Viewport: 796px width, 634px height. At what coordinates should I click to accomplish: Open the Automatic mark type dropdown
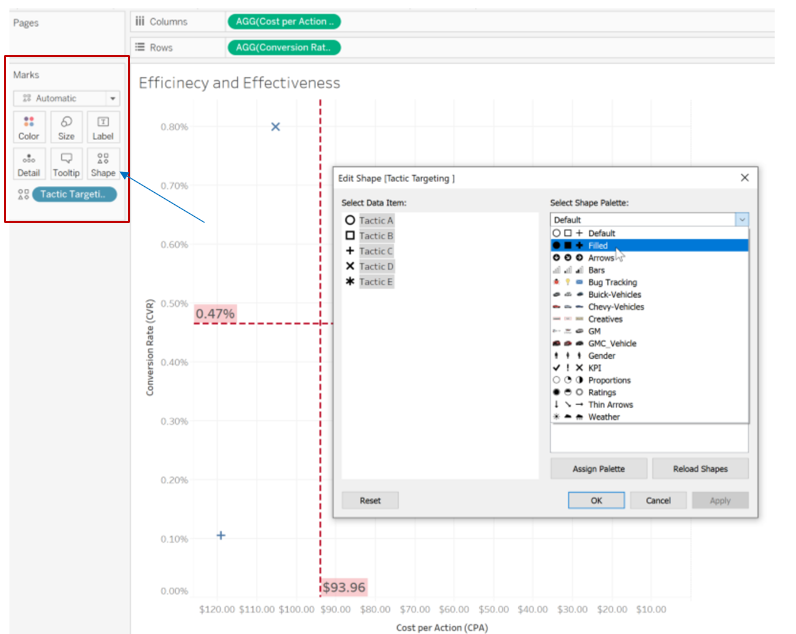(x=67, y=98)
